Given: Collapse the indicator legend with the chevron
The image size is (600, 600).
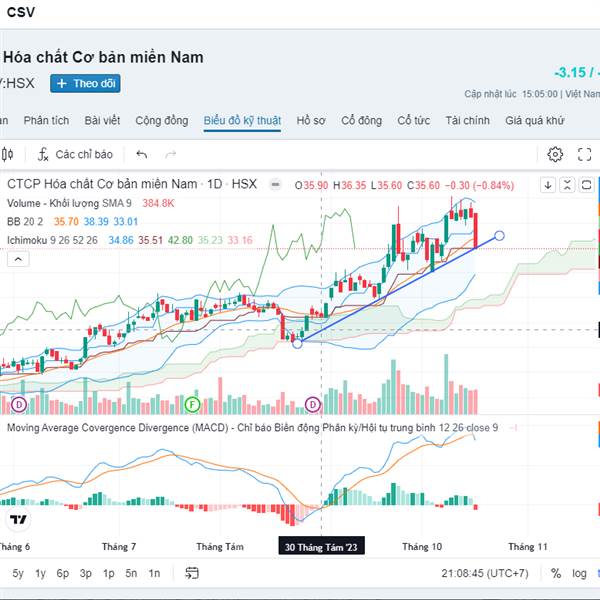Looking at the screenshot, I should pos(18,259).
